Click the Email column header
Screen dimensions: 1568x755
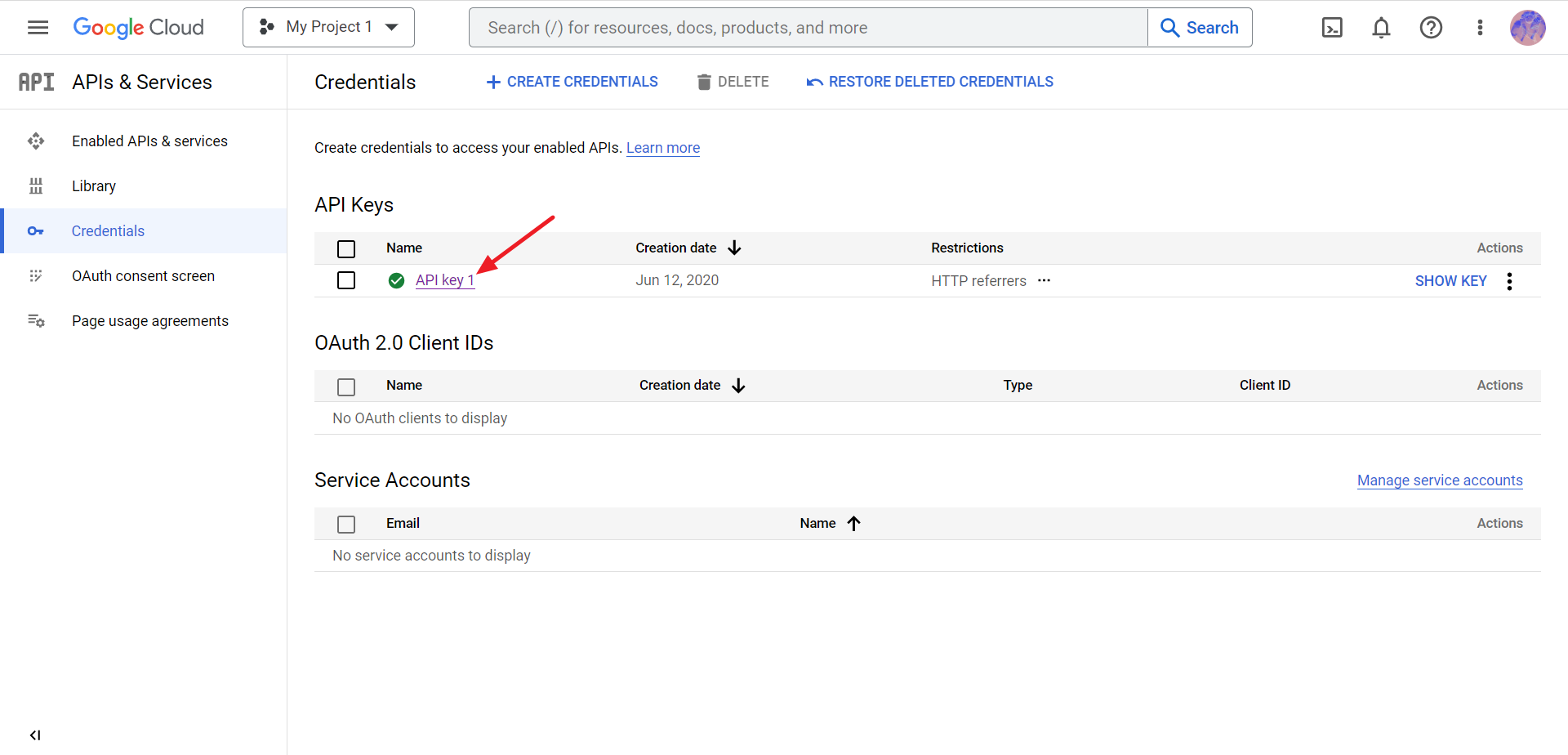(x=403, y=523)
